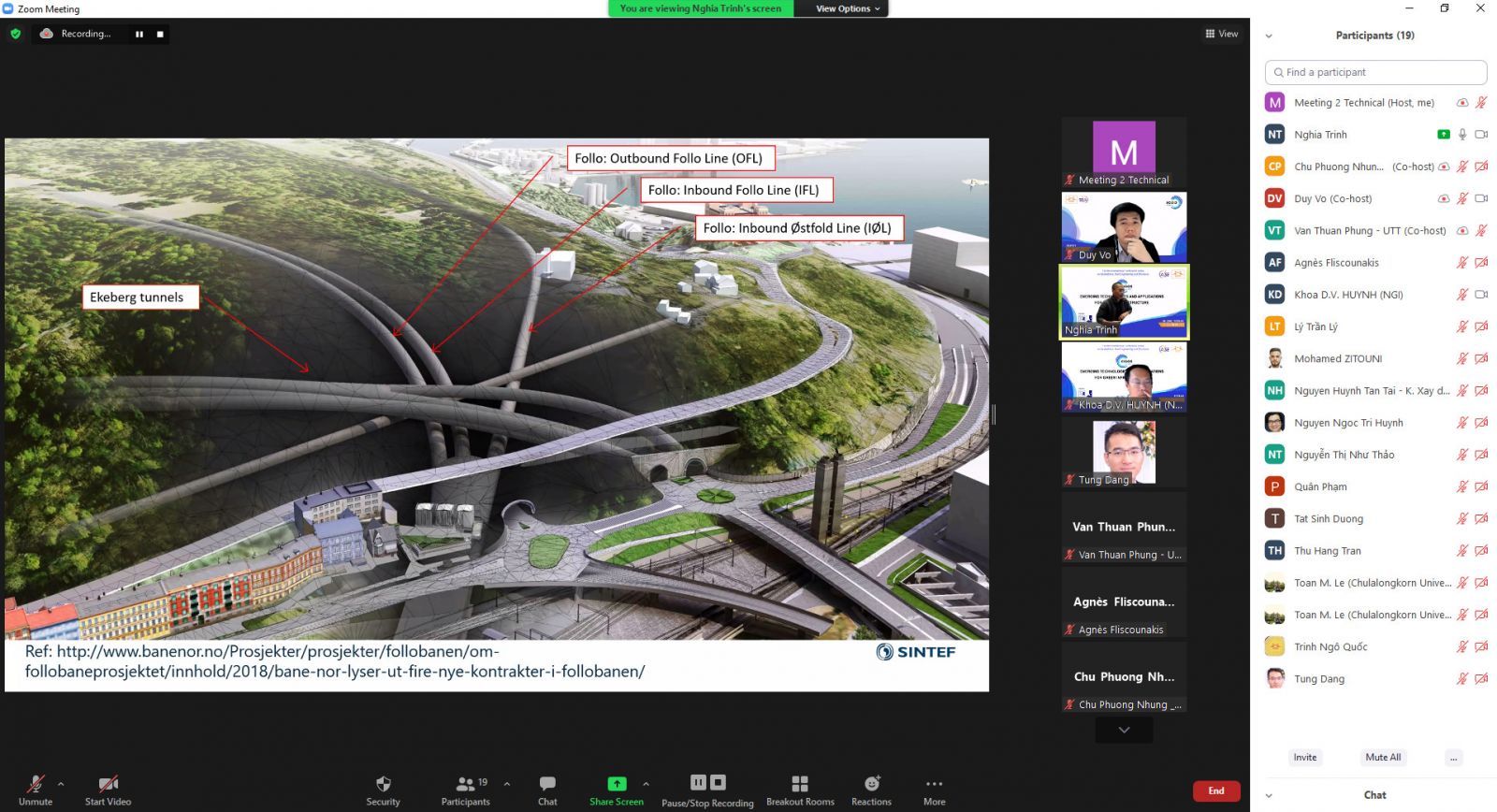The width and height of the screenshot is (1497, 812).
Task: Pause the recording in top-left indicator
Action: [x=139, y=35]
